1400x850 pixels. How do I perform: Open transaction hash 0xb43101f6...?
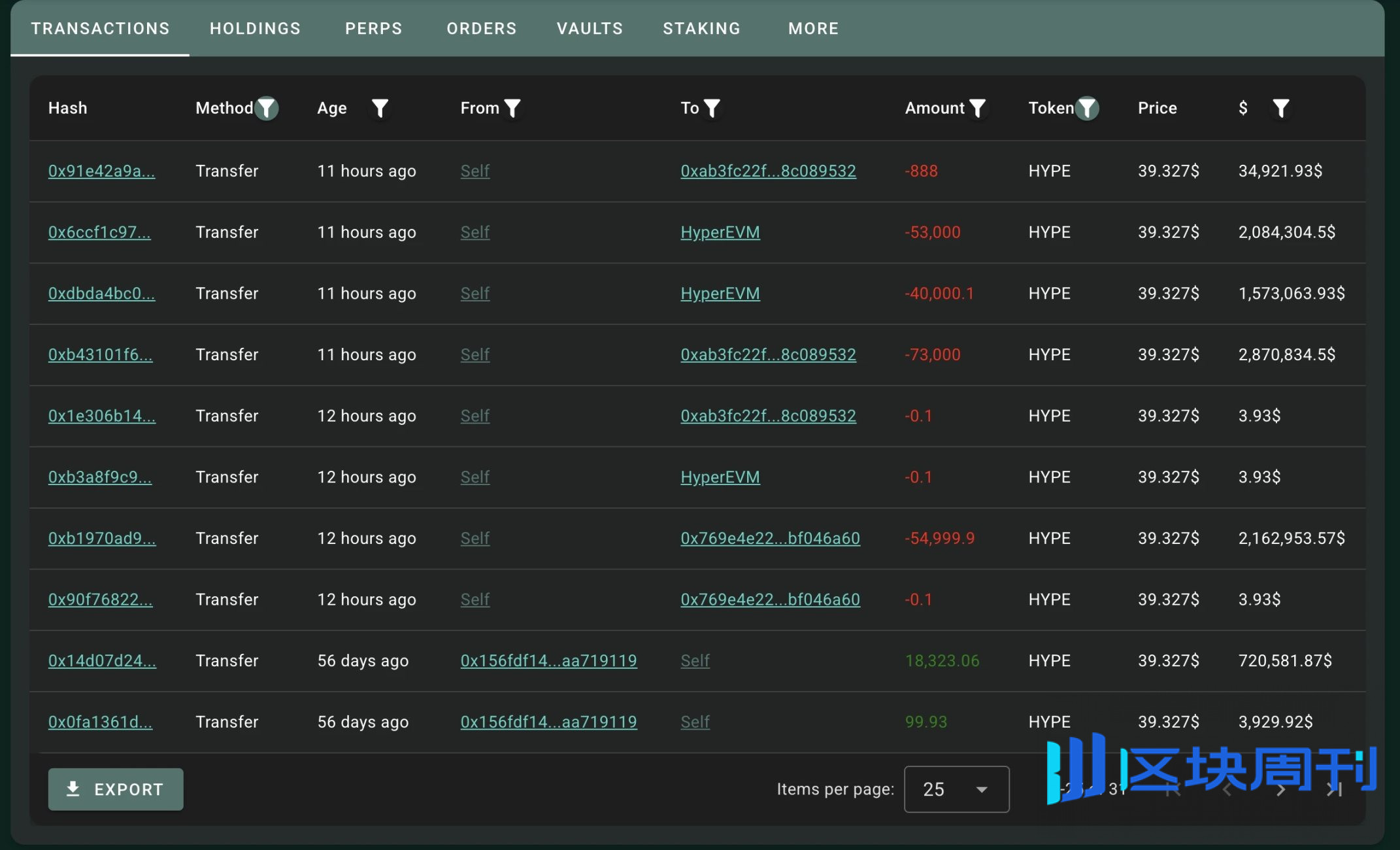point(100,354)
